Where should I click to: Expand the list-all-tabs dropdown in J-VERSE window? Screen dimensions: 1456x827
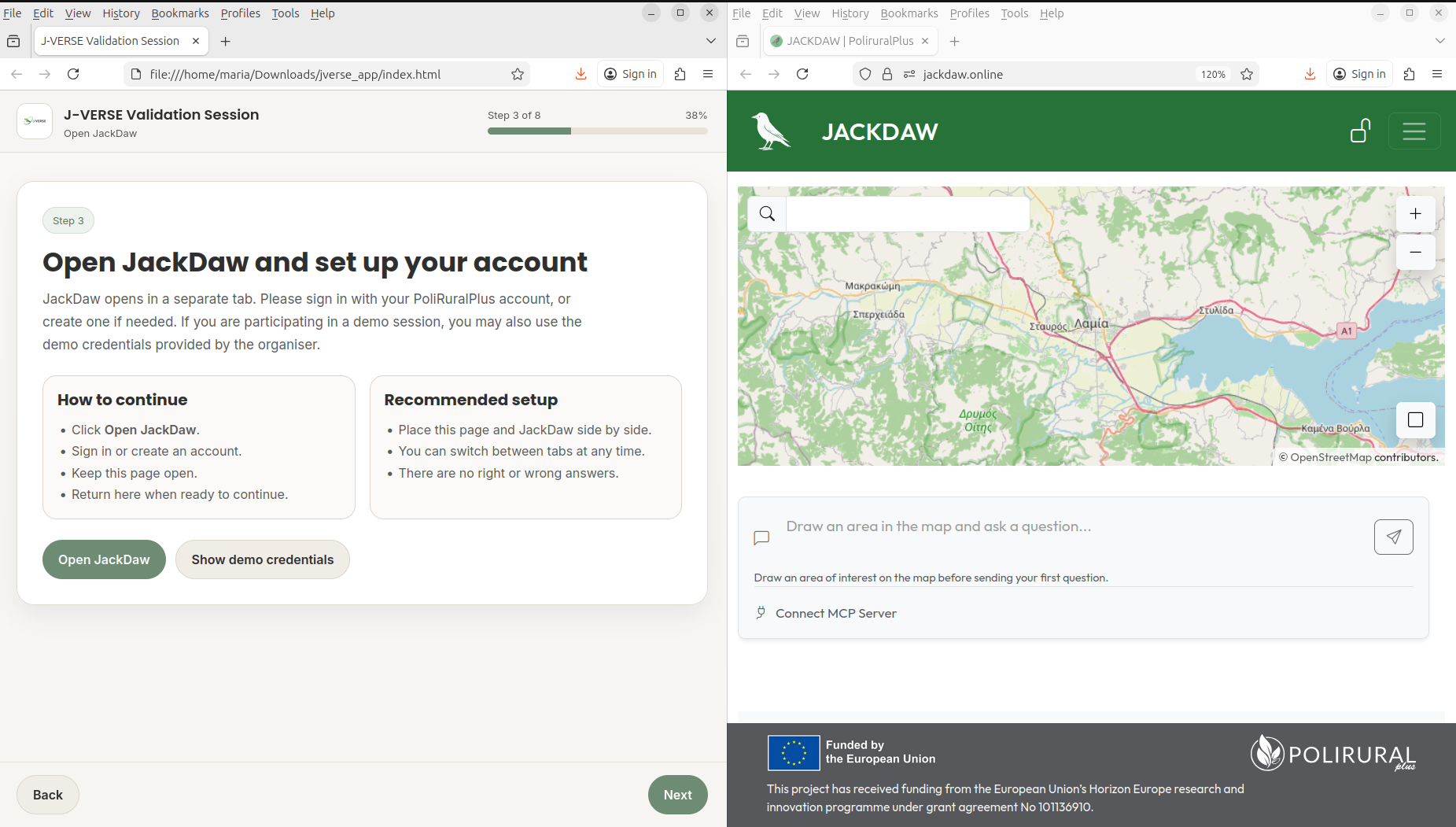pos(711,41)
